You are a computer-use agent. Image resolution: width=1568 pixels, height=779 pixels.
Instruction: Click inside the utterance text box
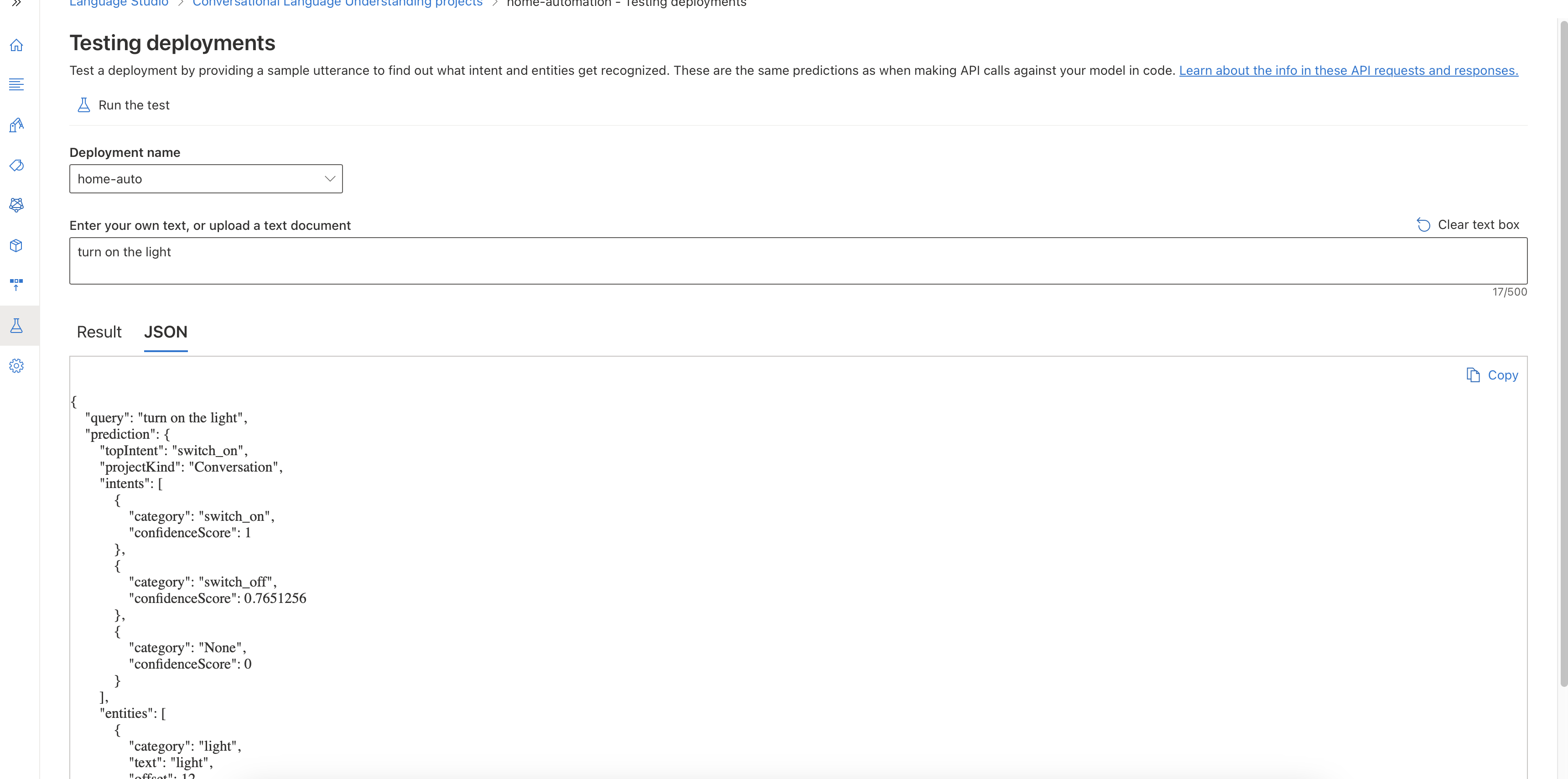coord(797,260)
